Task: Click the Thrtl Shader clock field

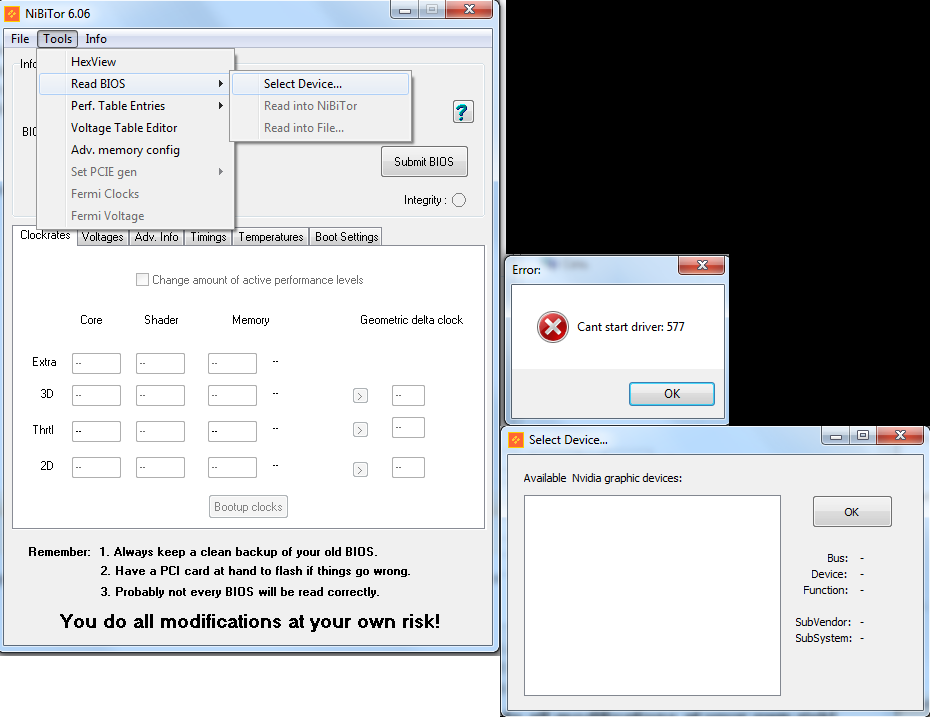Action: 160,432
